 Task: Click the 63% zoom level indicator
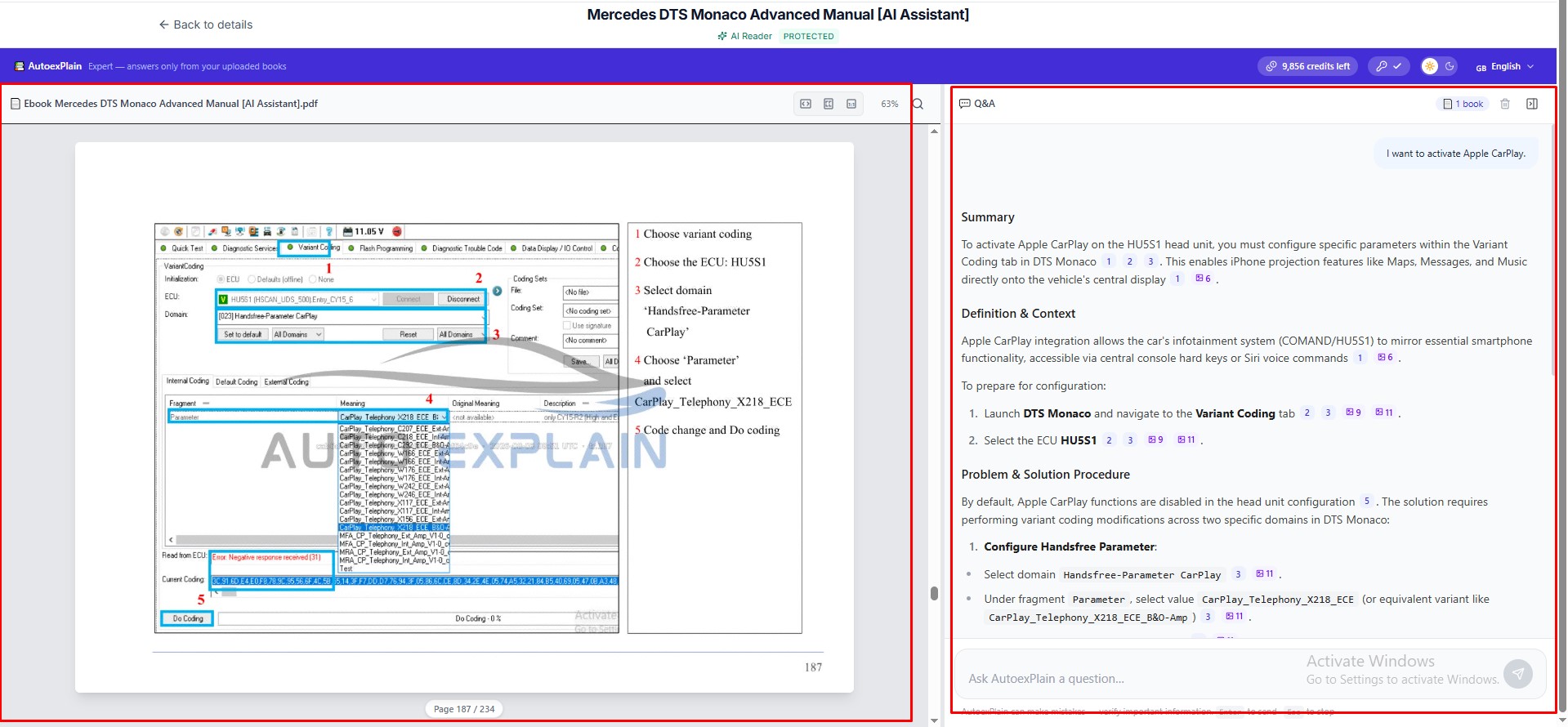tap(889, 104)
